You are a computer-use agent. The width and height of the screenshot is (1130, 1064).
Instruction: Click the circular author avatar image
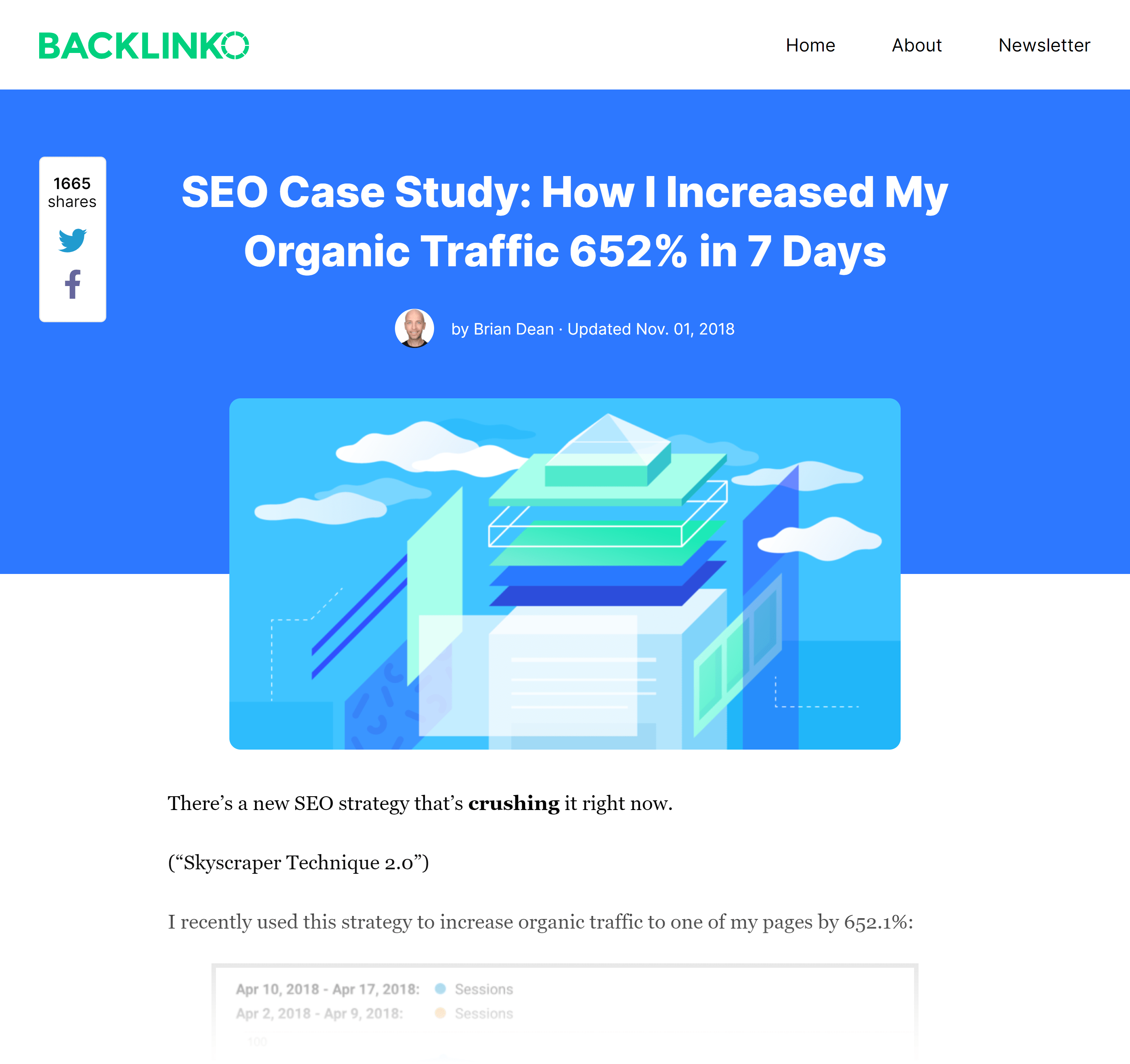[415, 328]
